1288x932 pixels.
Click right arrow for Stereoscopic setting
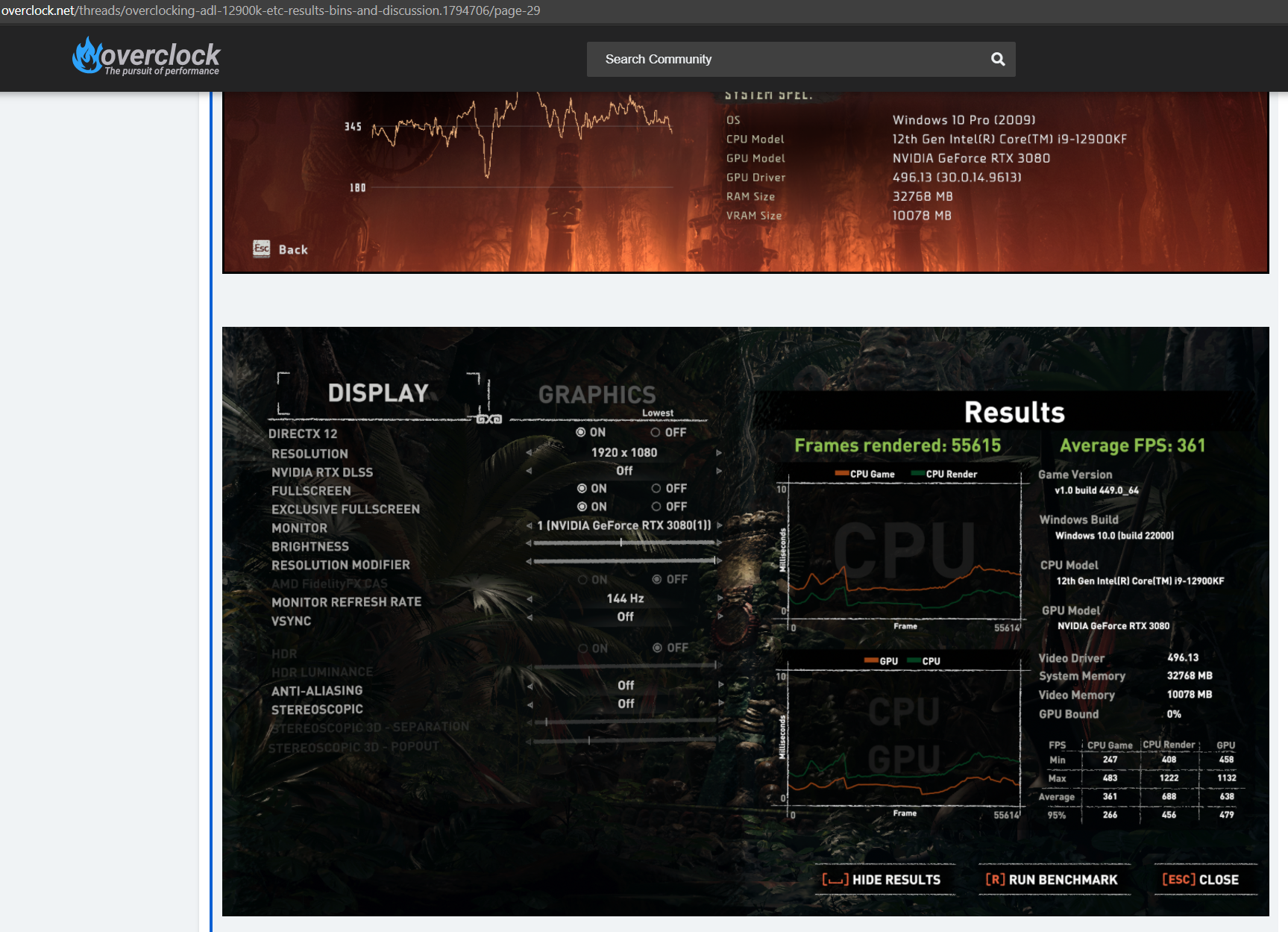(x=720, y=704)
